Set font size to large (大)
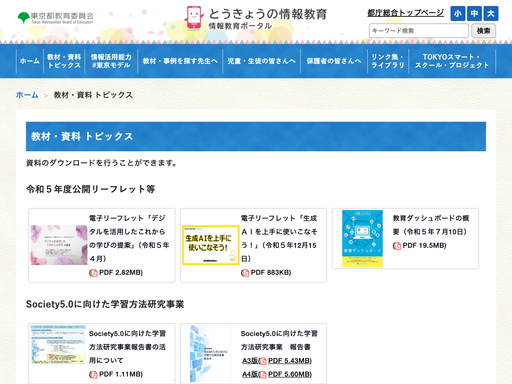 click(491, 14)
